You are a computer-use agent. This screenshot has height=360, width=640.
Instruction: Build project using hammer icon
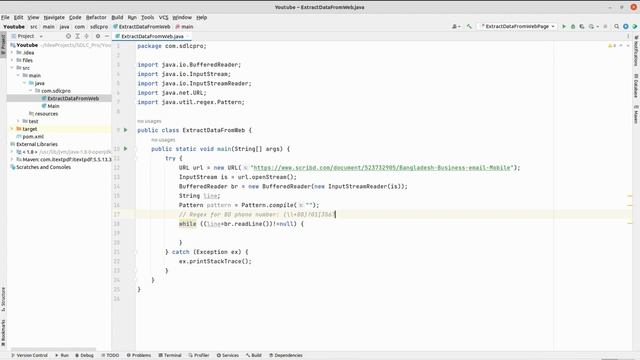[469, 27]
